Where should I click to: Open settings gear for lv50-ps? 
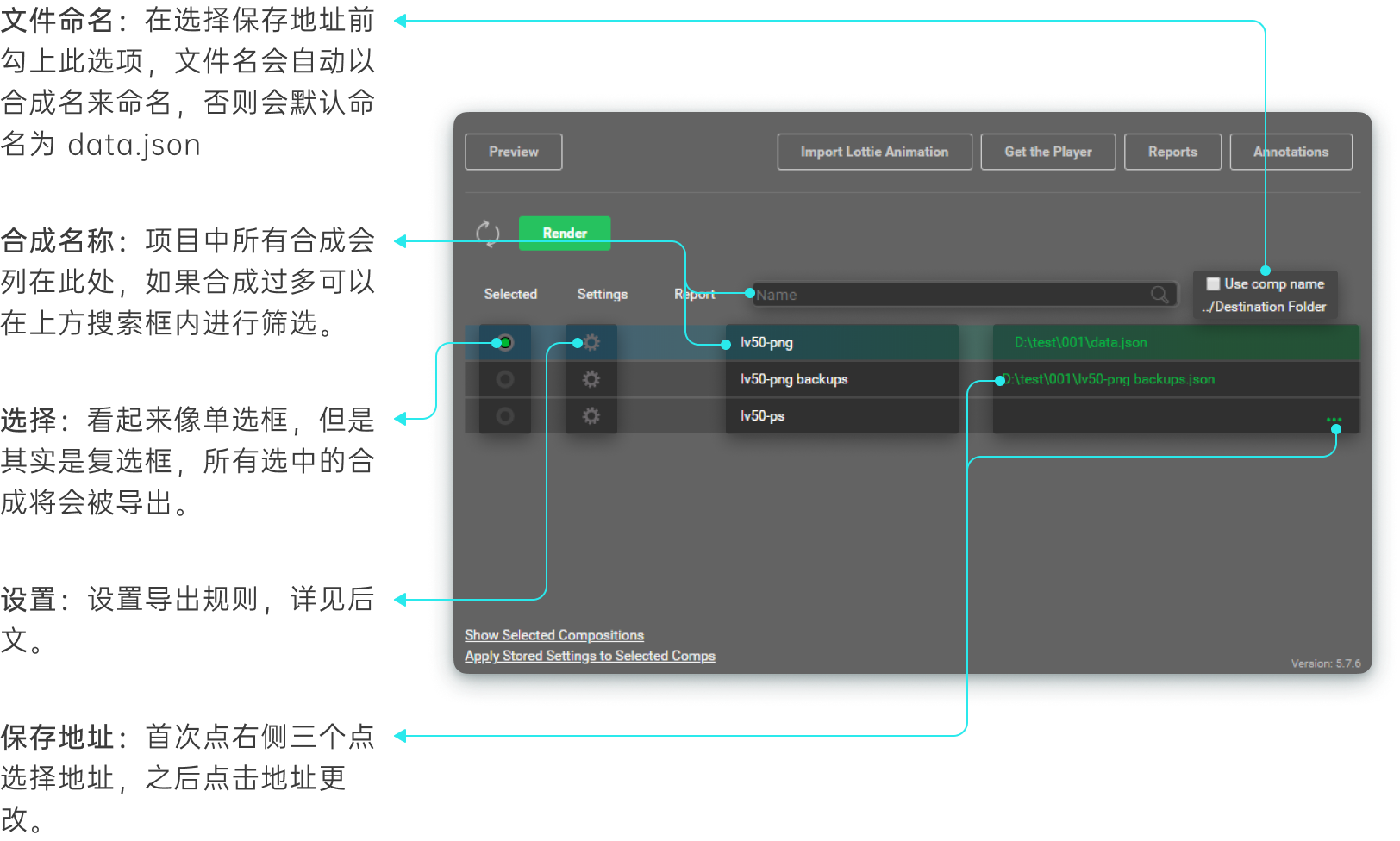point(591,416)
